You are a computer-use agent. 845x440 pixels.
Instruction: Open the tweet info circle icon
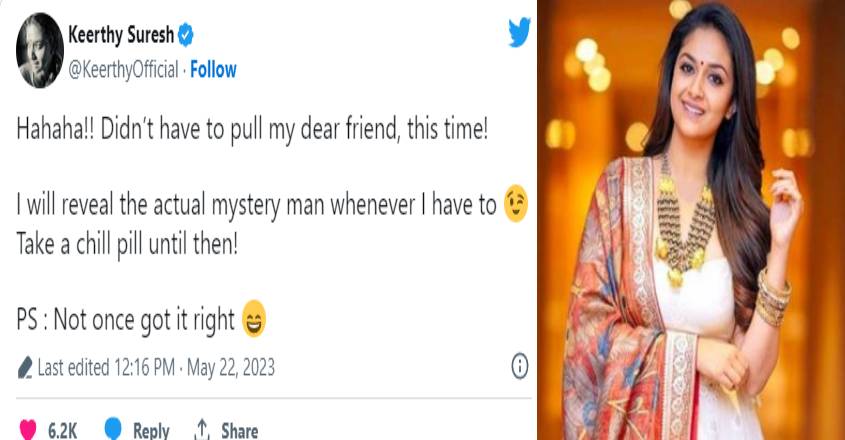pos(520,367)
